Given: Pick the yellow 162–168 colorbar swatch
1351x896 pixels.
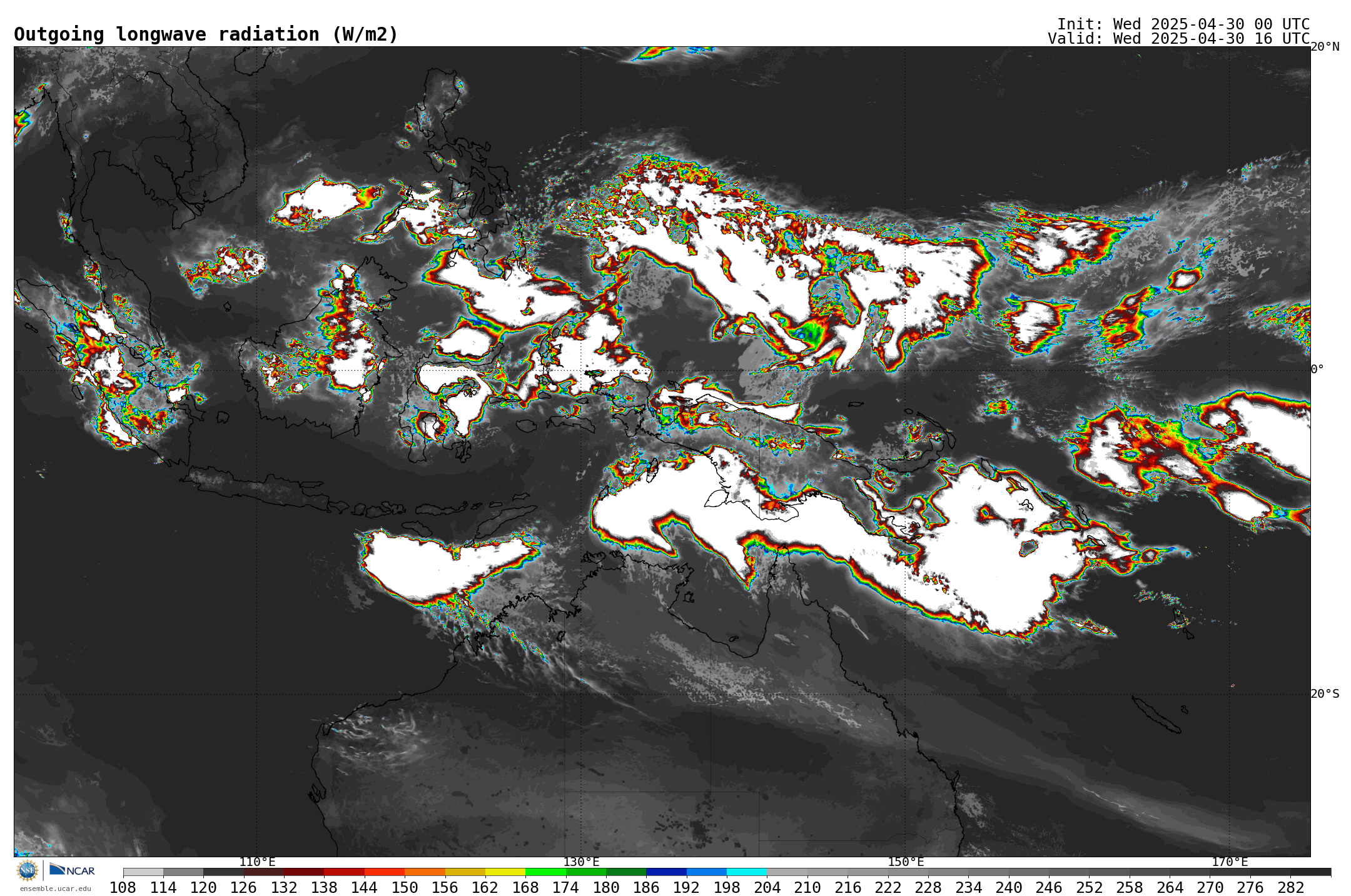Looking at the screenshot, I should tap(505, 872).
